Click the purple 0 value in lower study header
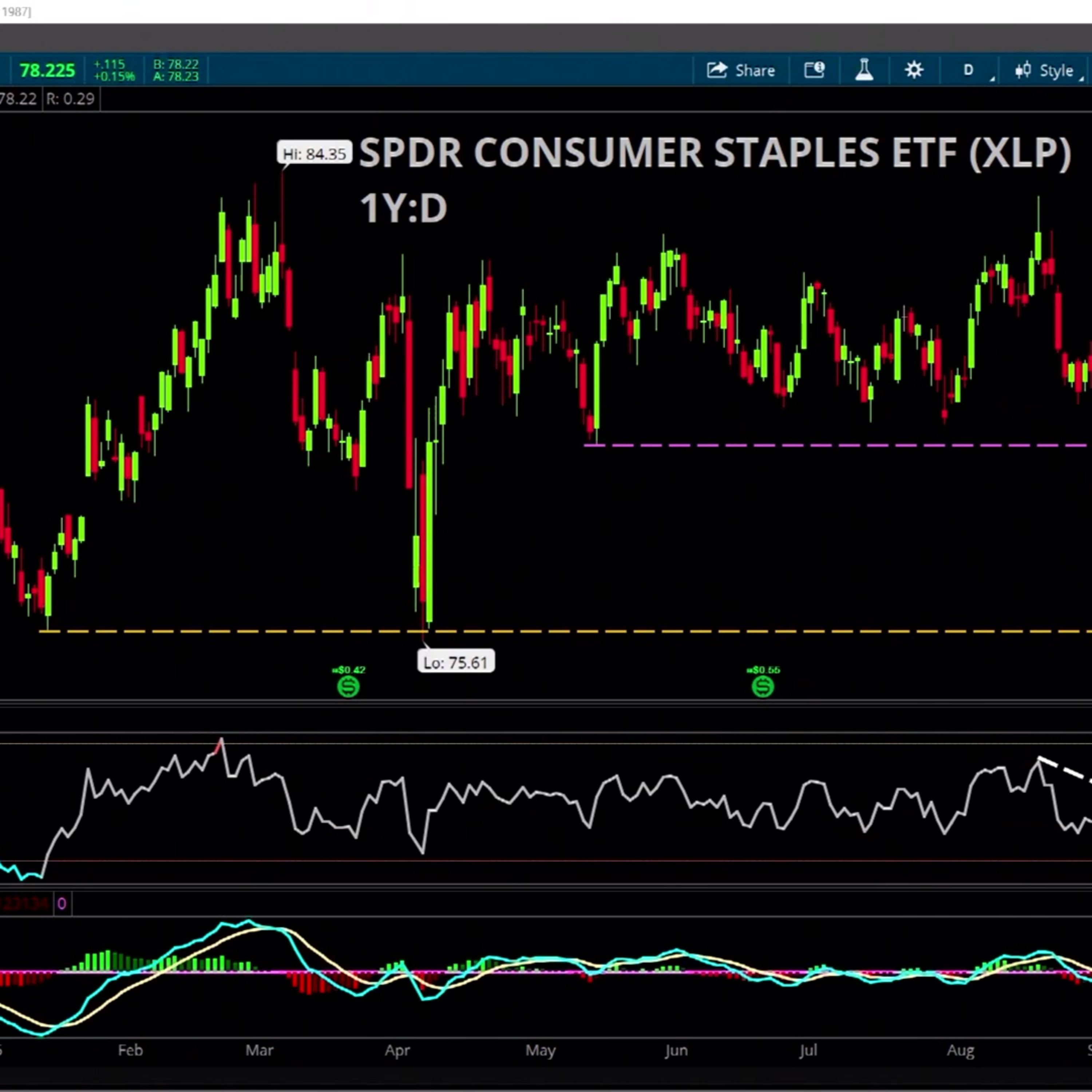The height and width of the screenshot is (1092, 1092). [x=62, y=904]
